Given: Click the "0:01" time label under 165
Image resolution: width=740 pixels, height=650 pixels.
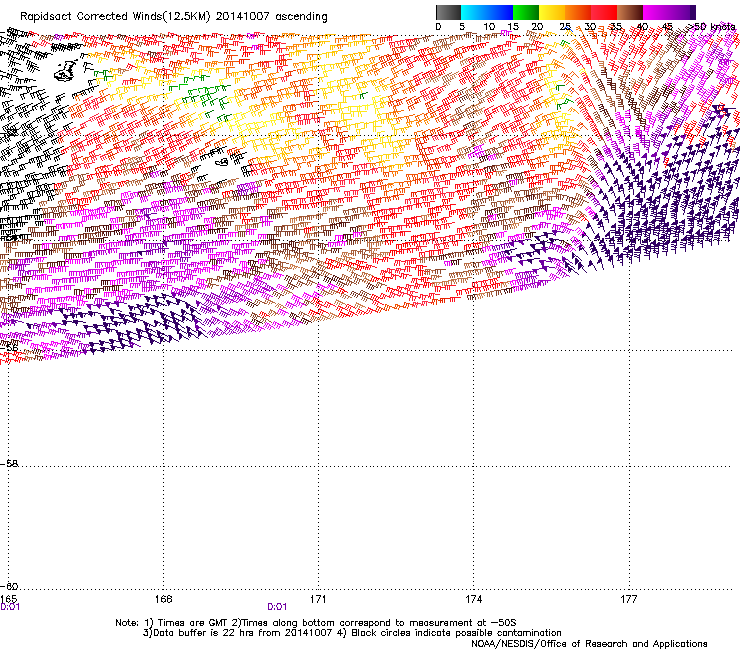Looking at the screenshot, I should (10, 607).
